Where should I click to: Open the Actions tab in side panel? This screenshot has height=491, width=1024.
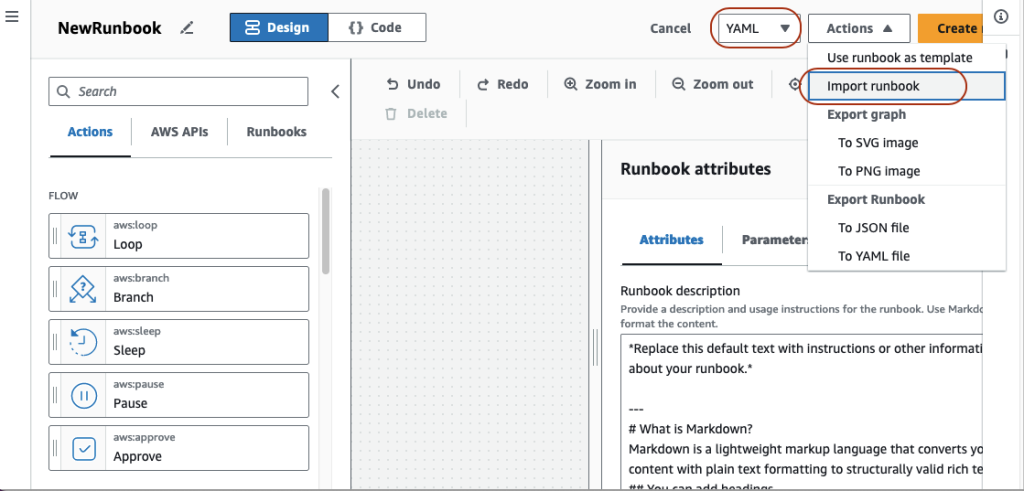pos(90,132)
